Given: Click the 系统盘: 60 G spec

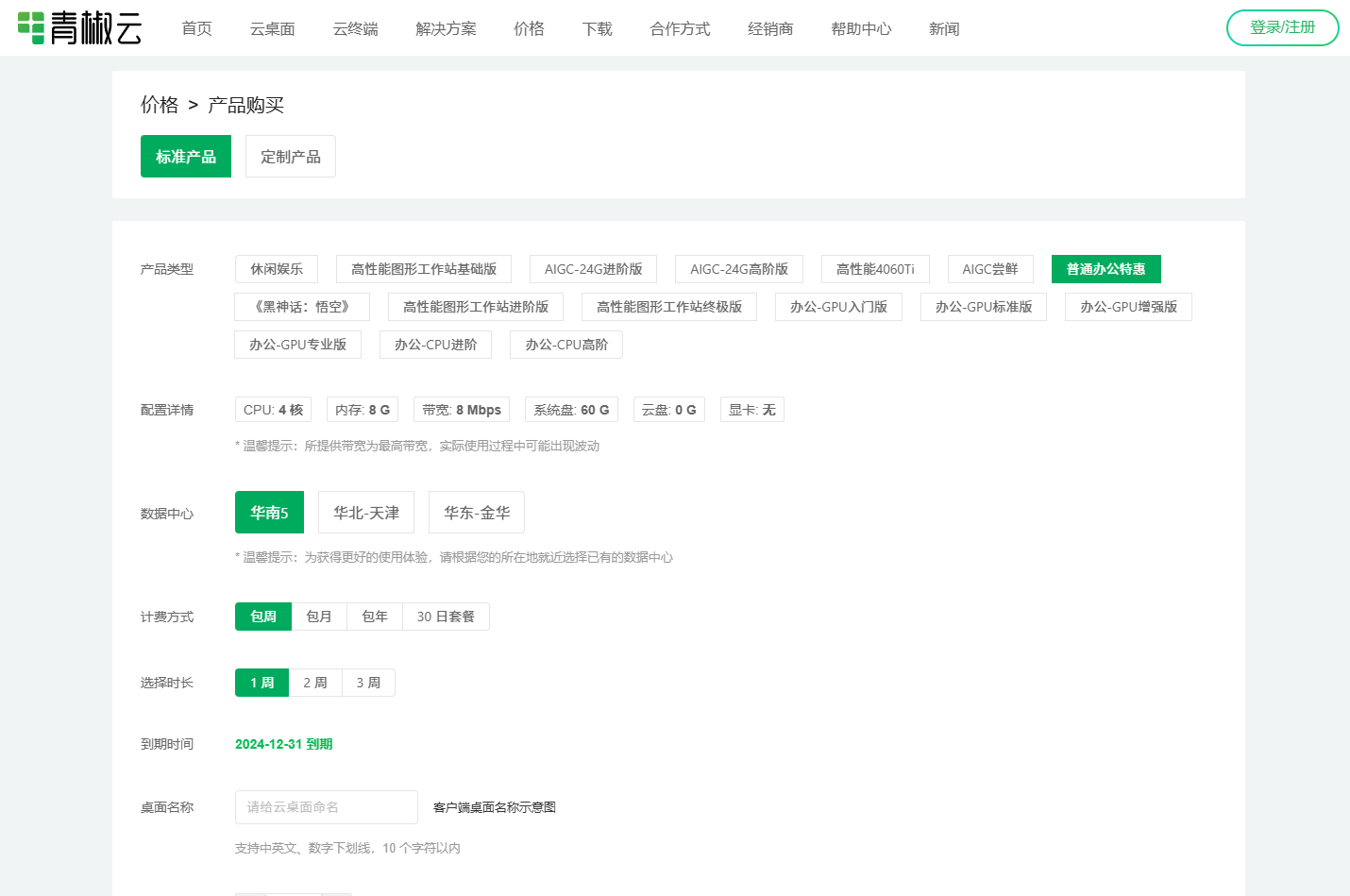Looking at the screenshot, I should coord(571,410).
